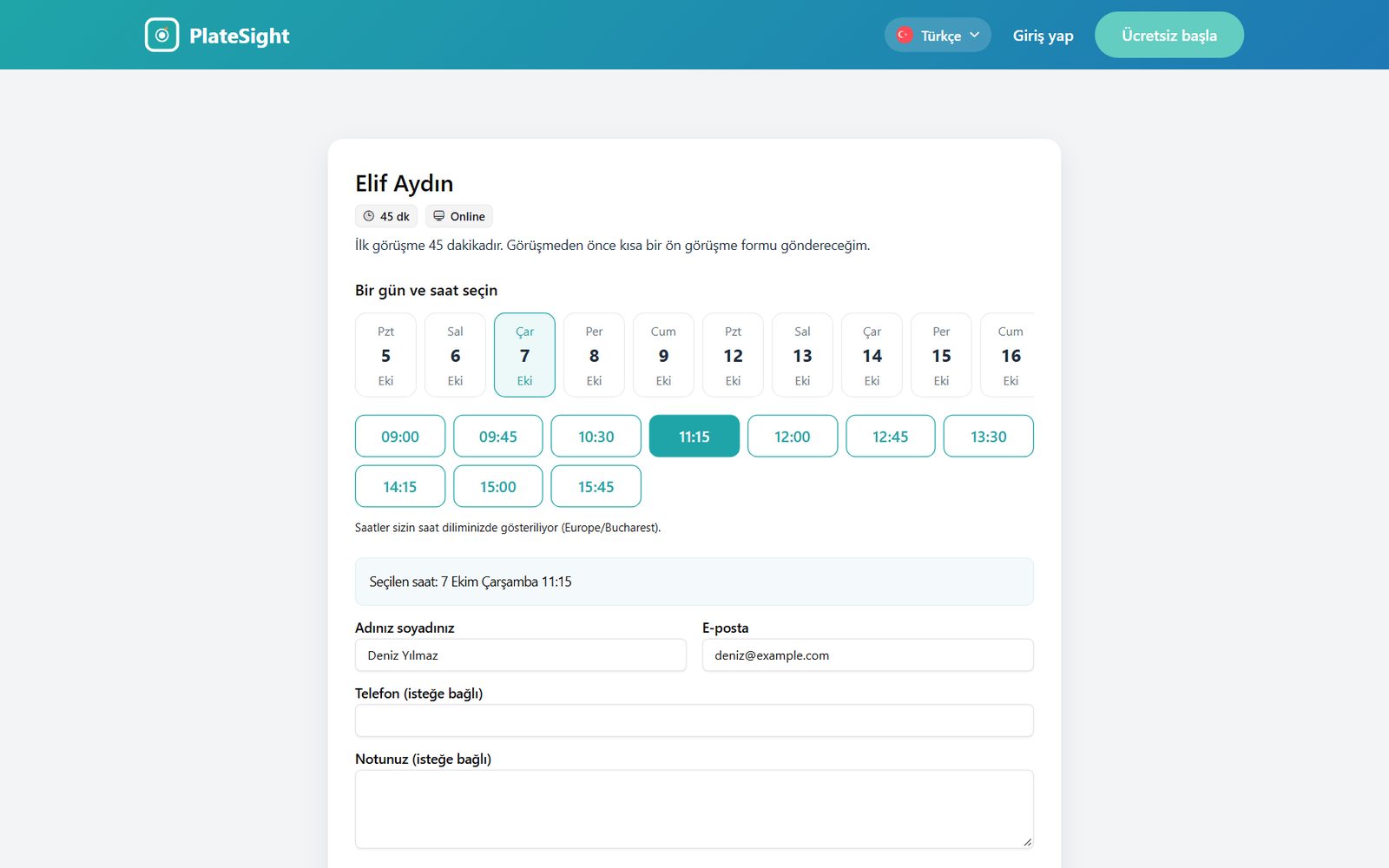Click the Elif Aydın heading

(x=404, y=183)
